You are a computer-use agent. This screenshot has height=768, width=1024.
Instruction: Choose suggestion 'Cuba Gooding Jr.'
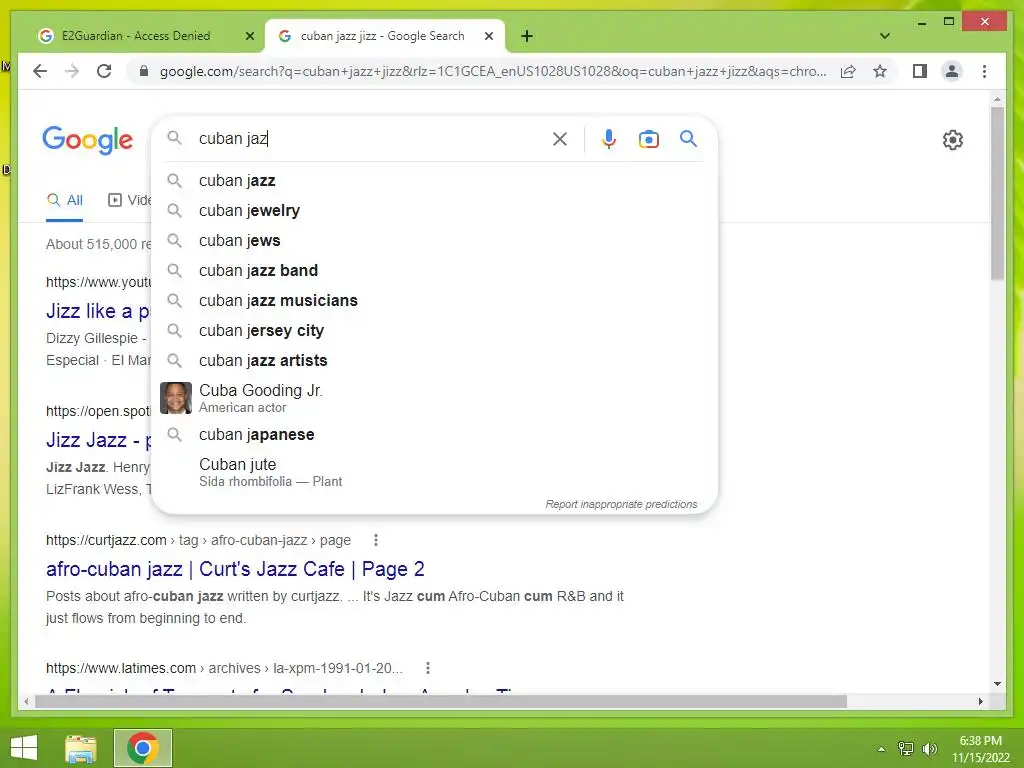coord(434,398)
